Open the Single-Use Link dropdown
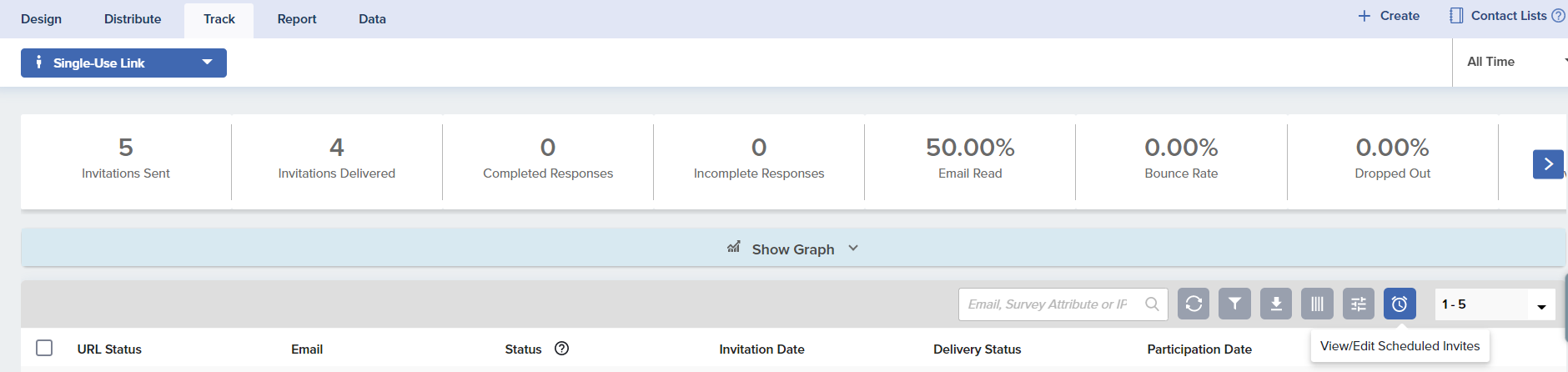This screenshot has height=372, width=1568. click(123, 63)
